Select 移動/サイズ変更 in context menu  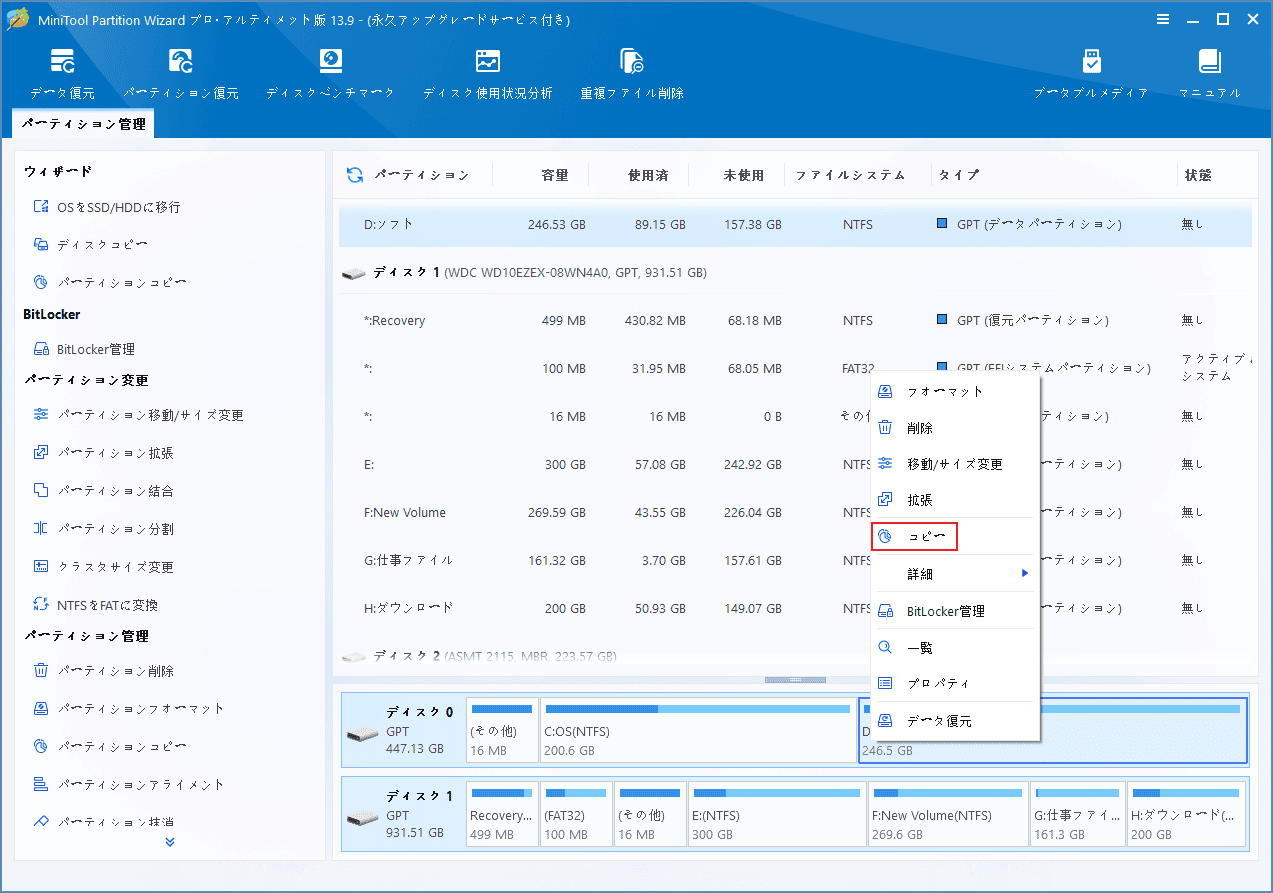point(956,464)
